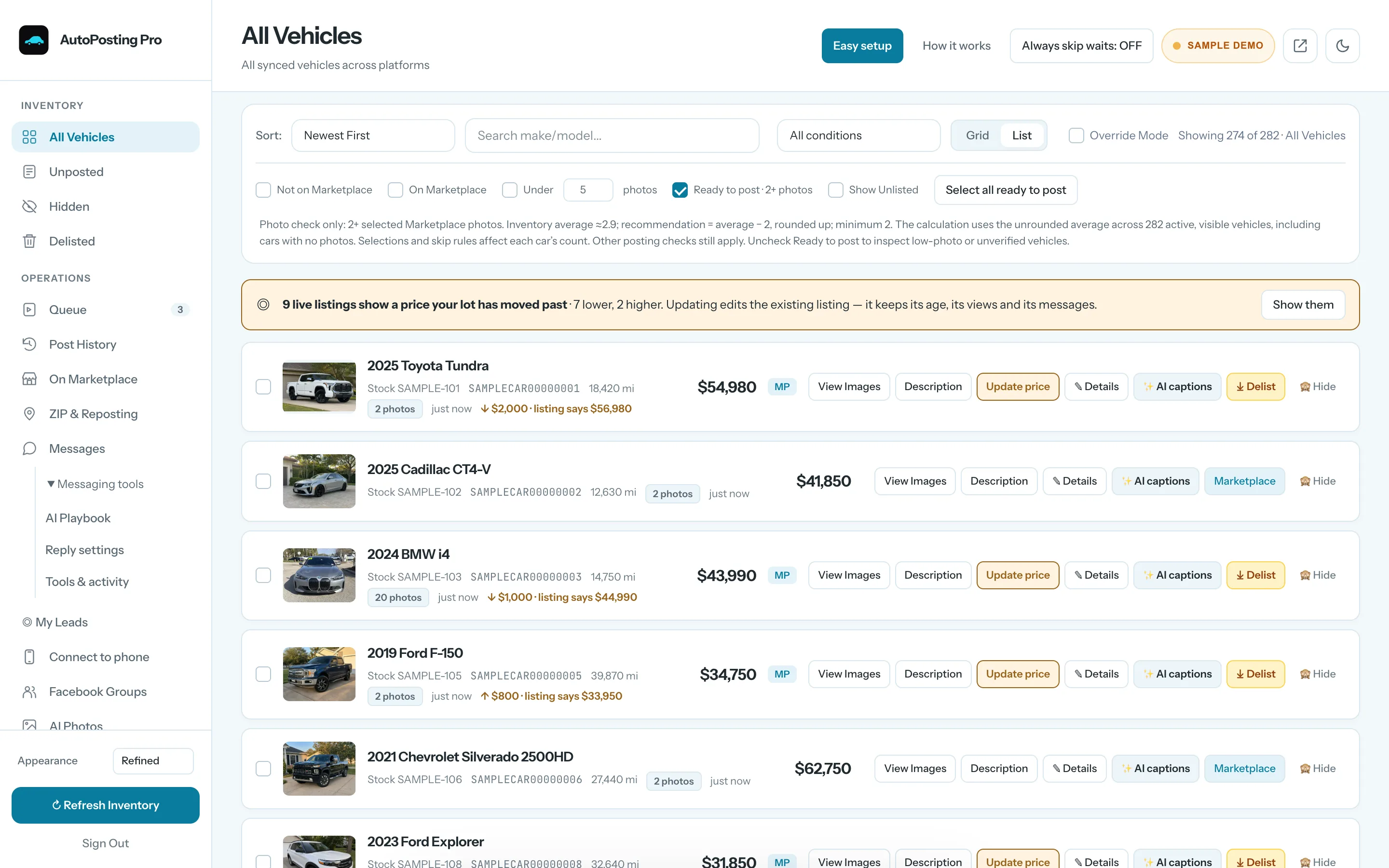Click the Easy setup button
Screen dimensions: 1389x868
862,46
